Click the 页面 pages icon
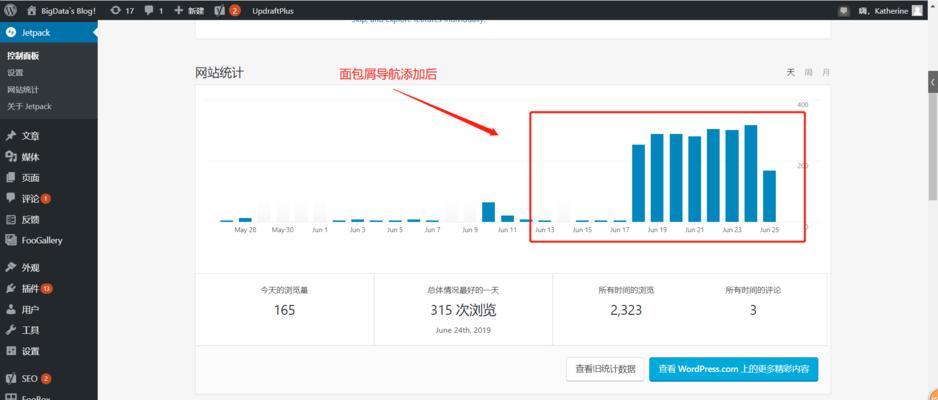Viewport: 938px width, 400px height. coord(11,178)
